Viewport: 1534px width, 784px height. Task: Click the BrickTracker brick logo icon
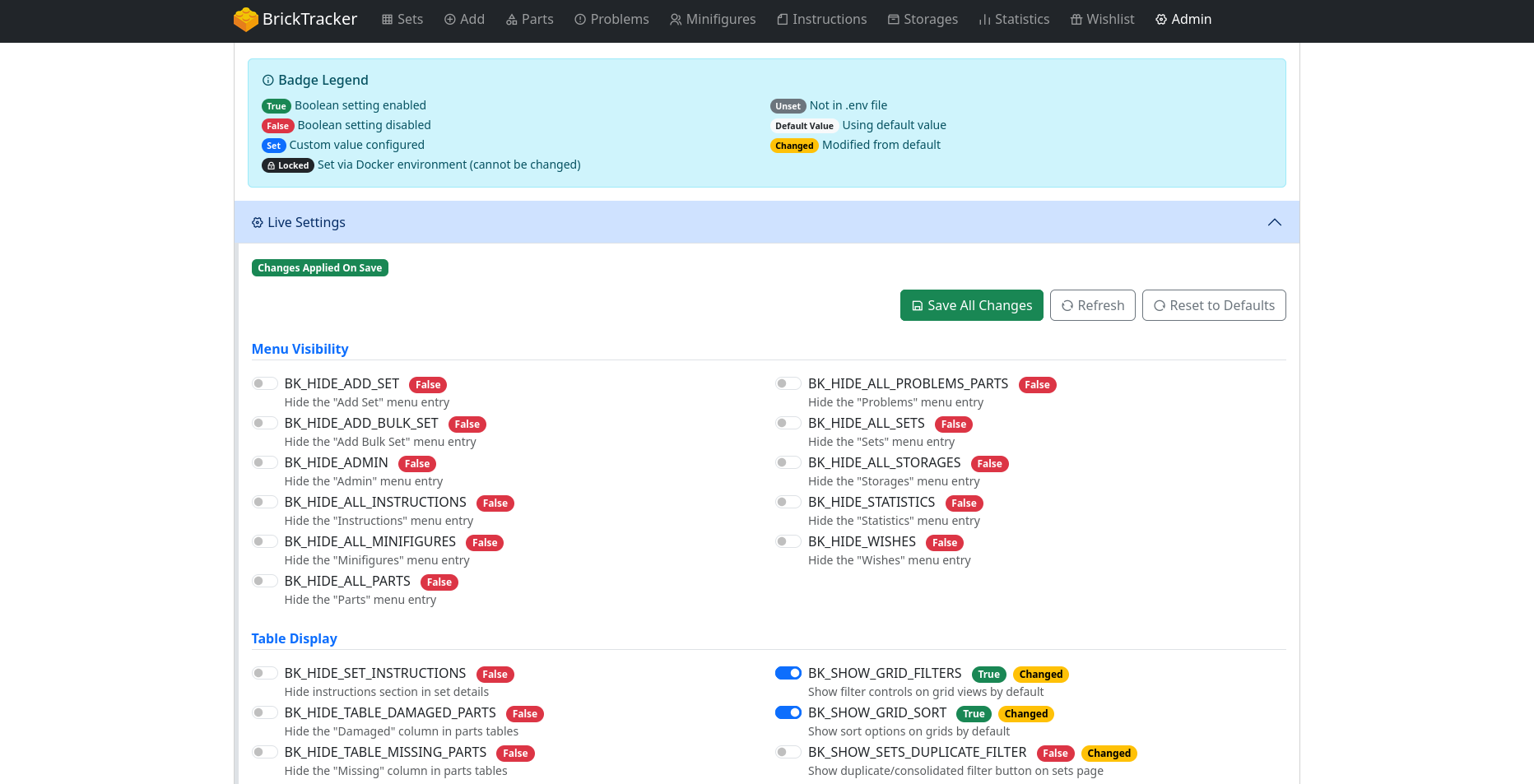coord(245,20)
